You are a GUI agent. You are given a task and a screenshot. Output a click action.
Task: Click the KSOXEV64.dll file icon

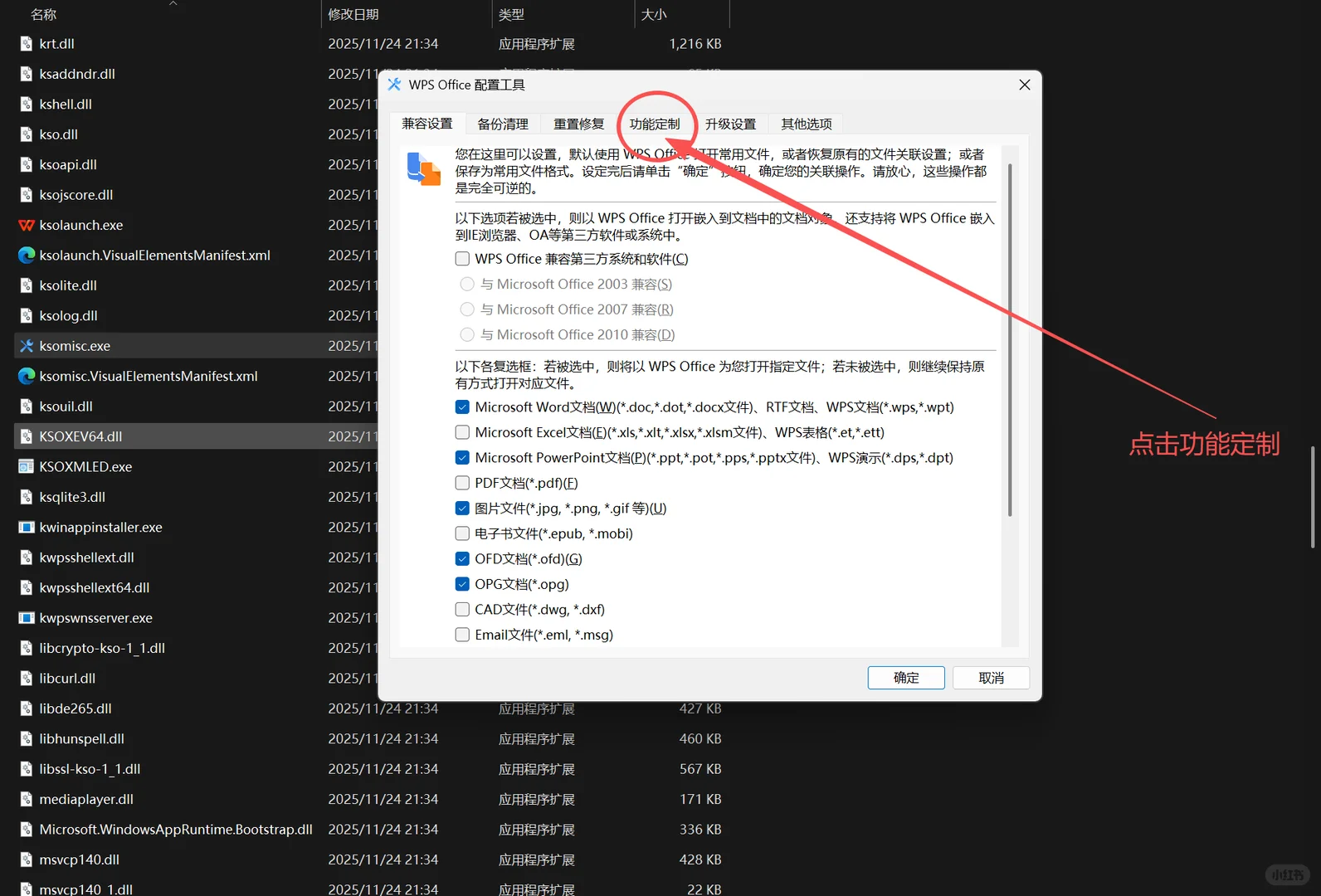click(x=27, y=436)
